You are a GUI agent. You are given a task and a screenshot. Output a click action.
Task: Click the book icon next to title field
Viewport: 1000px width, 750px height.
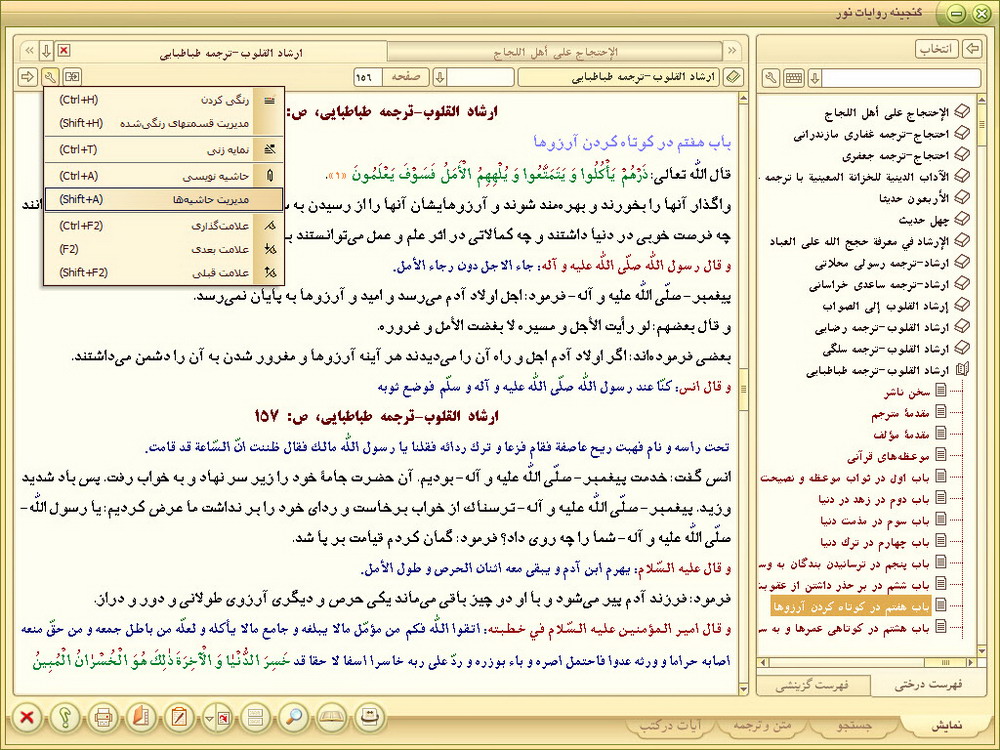(x=733, y=77)
